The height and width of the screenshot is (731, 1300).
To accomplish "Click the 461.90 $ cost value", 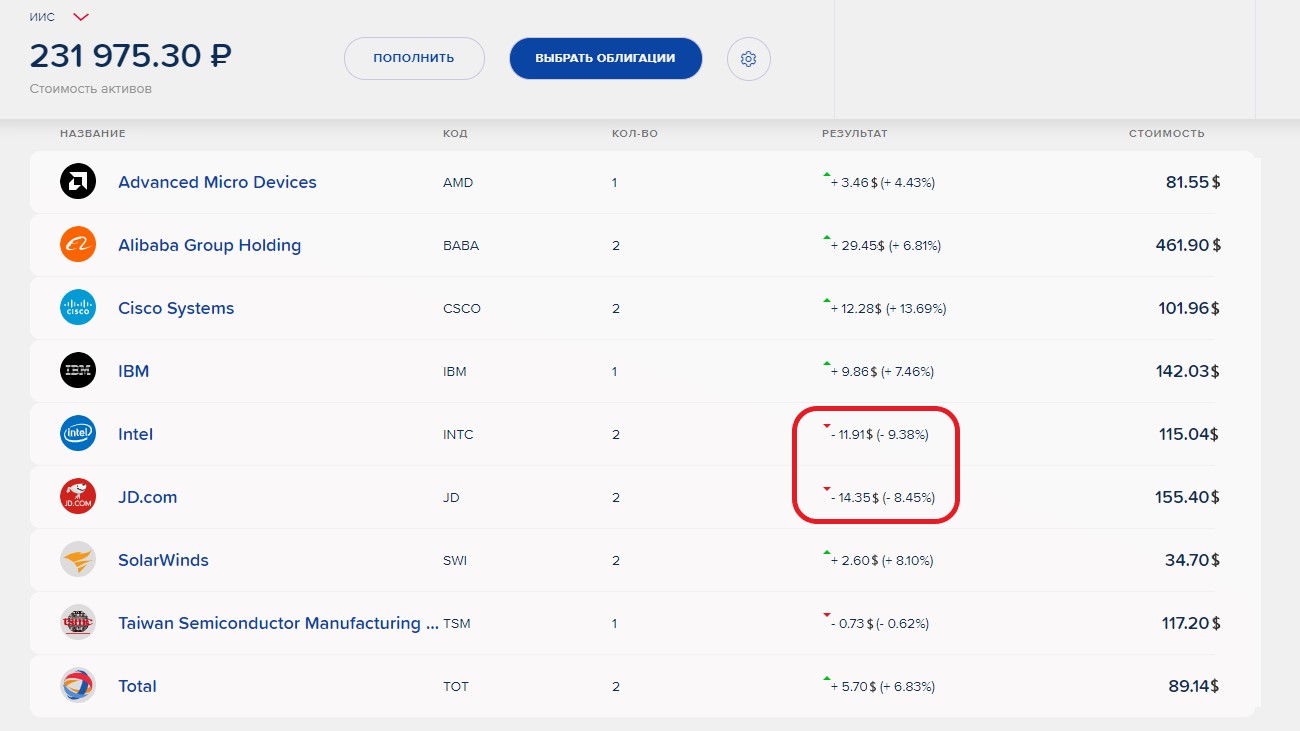I will (x=1188, y=246).
